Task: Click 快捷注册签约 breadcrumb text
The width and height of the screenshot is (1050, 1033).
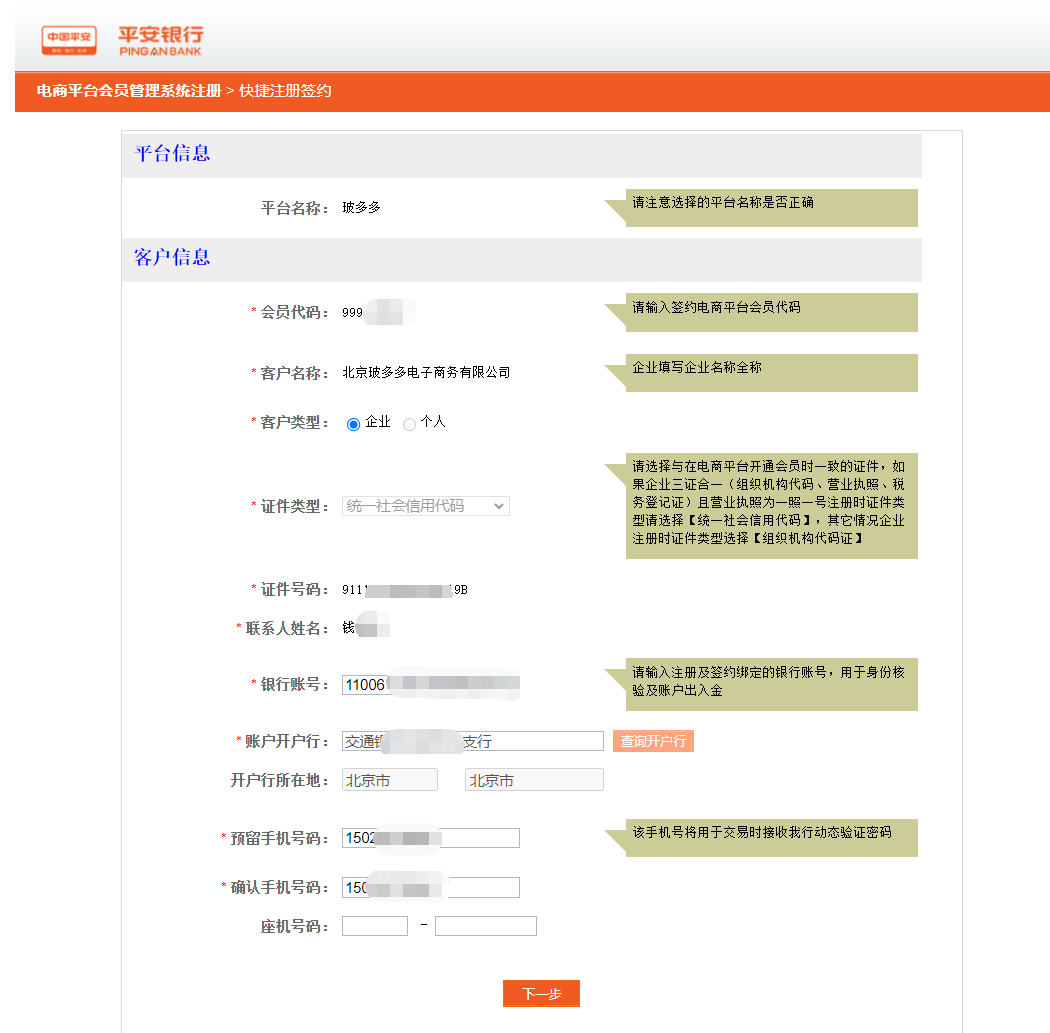Action: (285, 91)
